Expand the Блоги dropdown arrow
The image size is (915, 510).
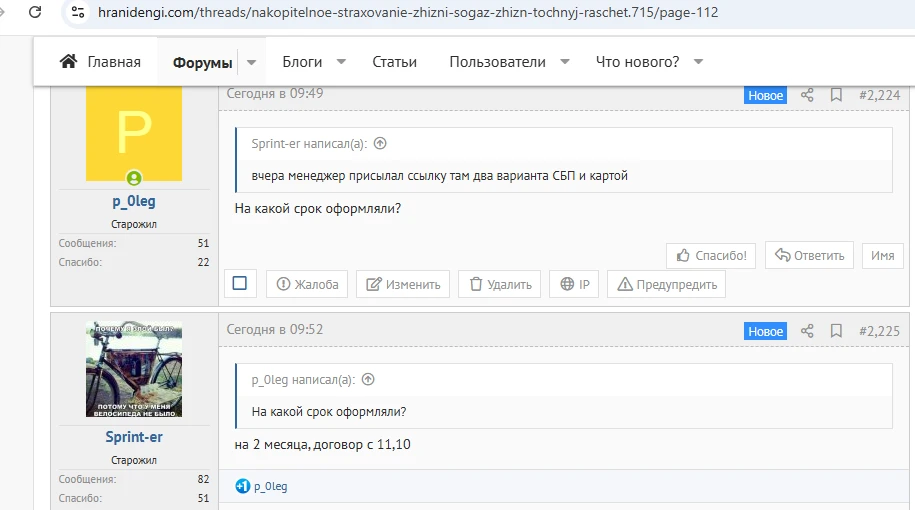point(341,61)
